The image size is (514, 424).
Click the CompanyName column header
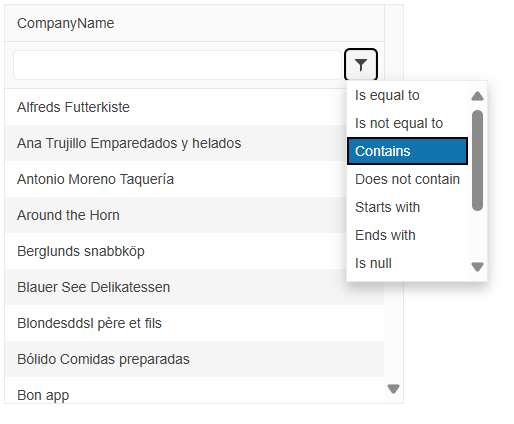pos(194,23)
